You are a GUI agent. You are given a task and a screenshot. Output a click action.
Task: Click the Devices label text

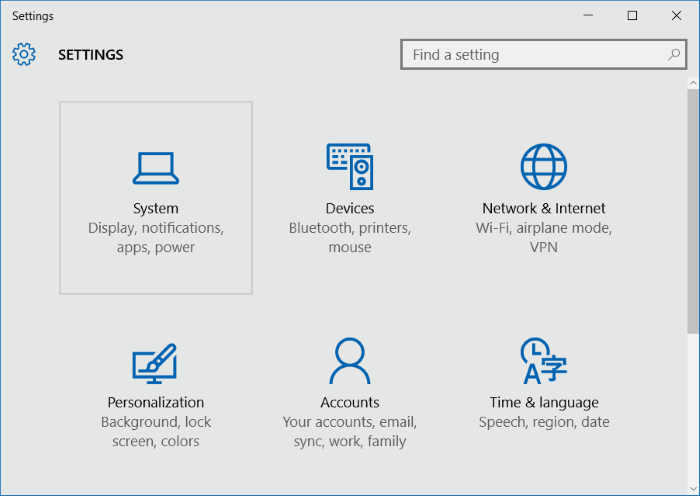tap(350, 208)
